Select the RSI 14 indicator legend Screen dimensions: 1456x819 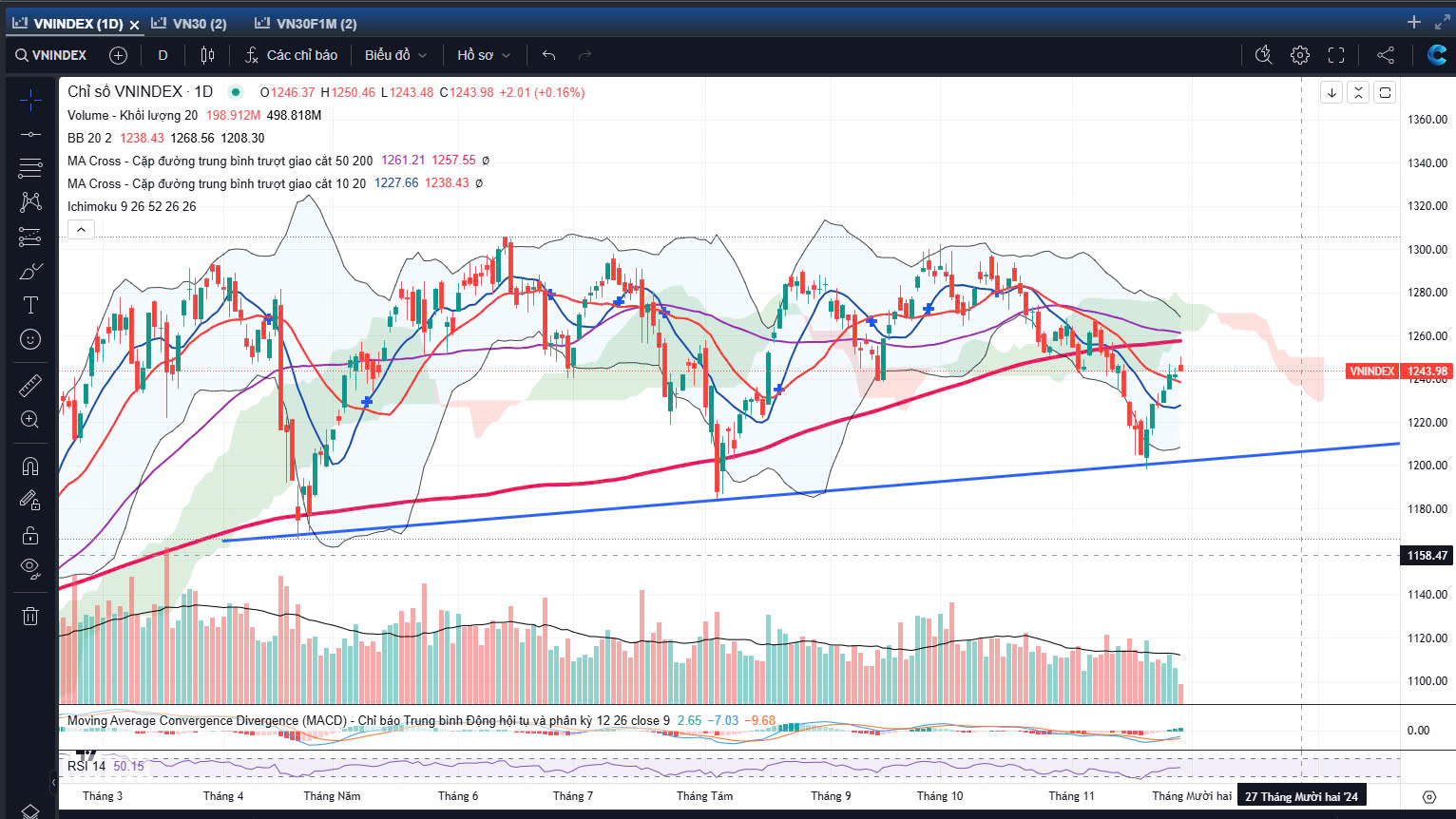(86, 766)
